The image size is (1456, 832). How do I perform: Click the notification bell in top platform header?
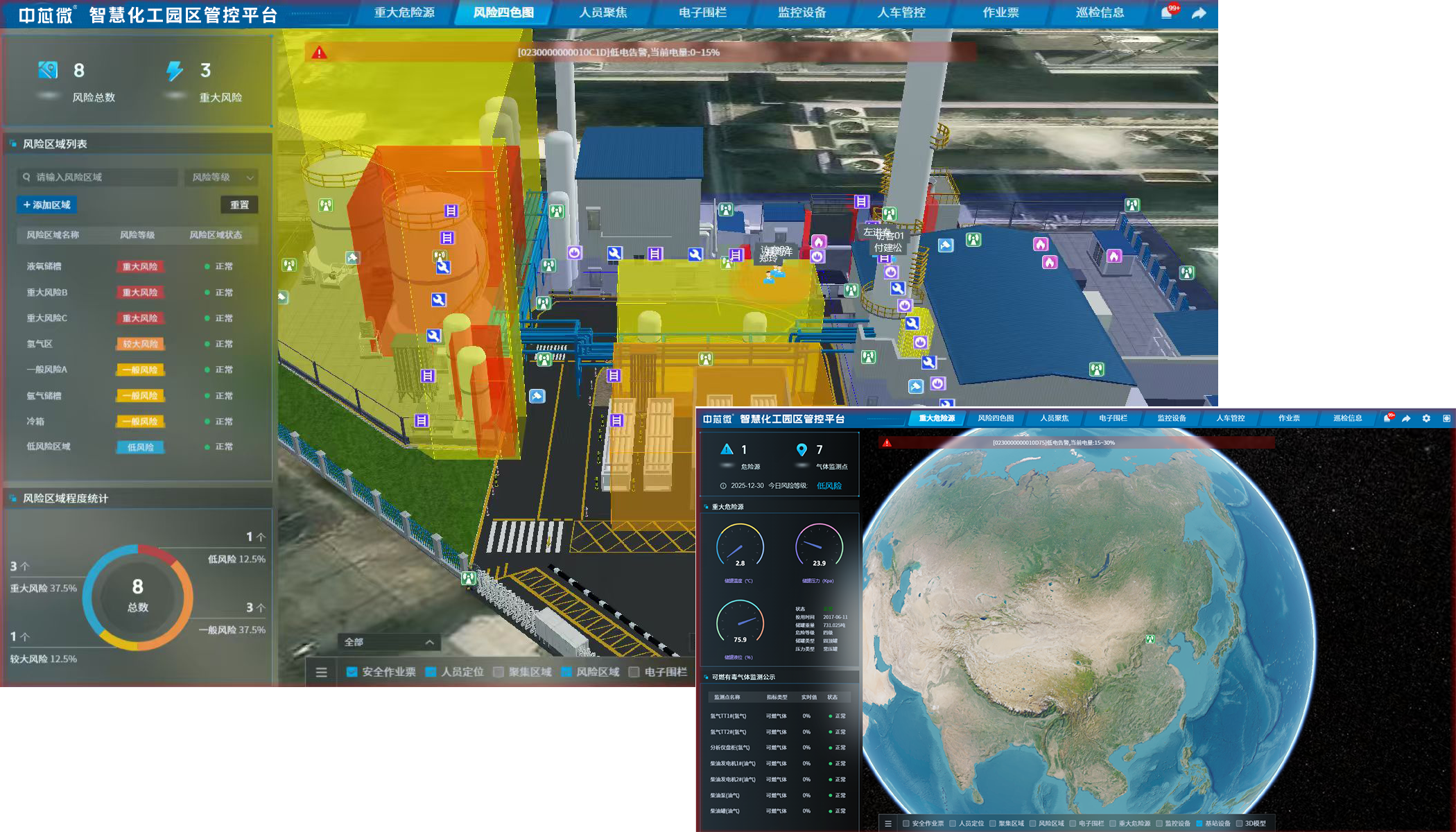[1167, 13]
